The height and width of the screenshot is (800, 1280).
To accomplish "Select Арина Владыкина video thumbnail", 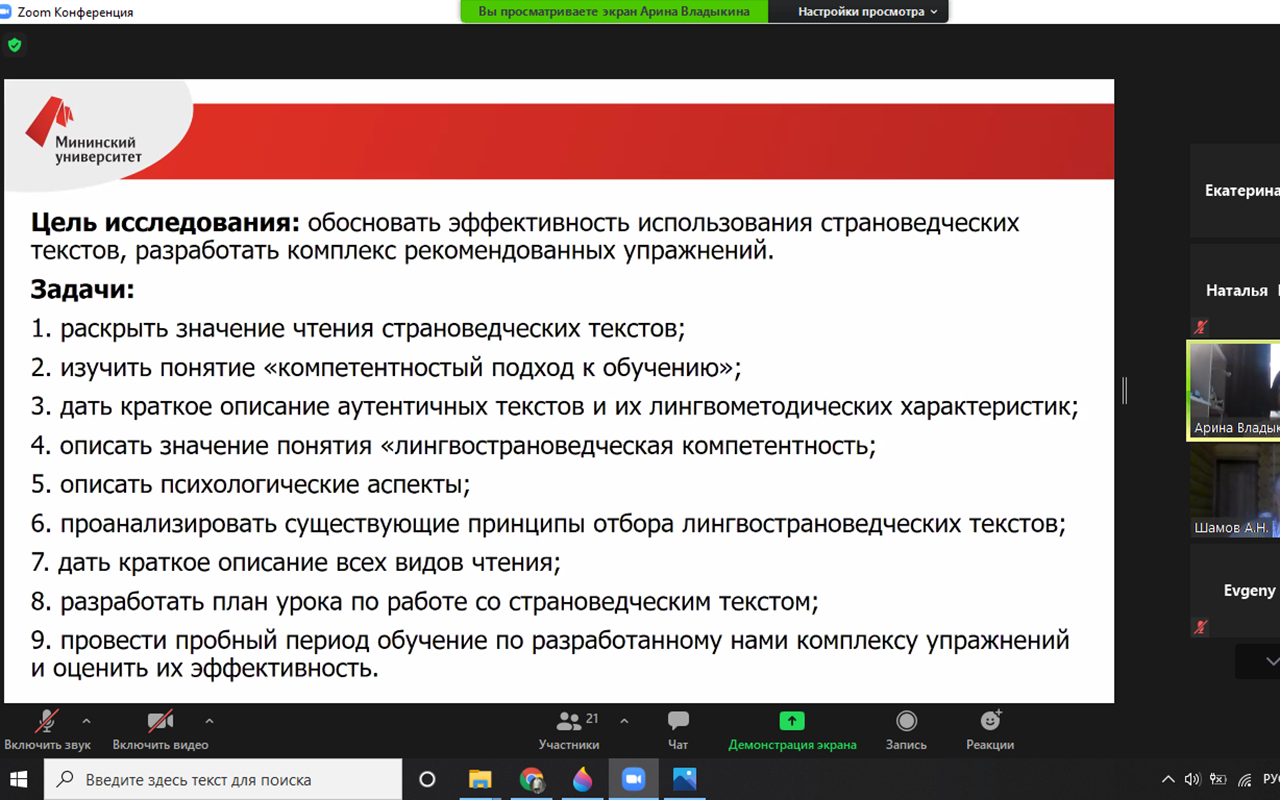I will click(x=1233, y=390).
